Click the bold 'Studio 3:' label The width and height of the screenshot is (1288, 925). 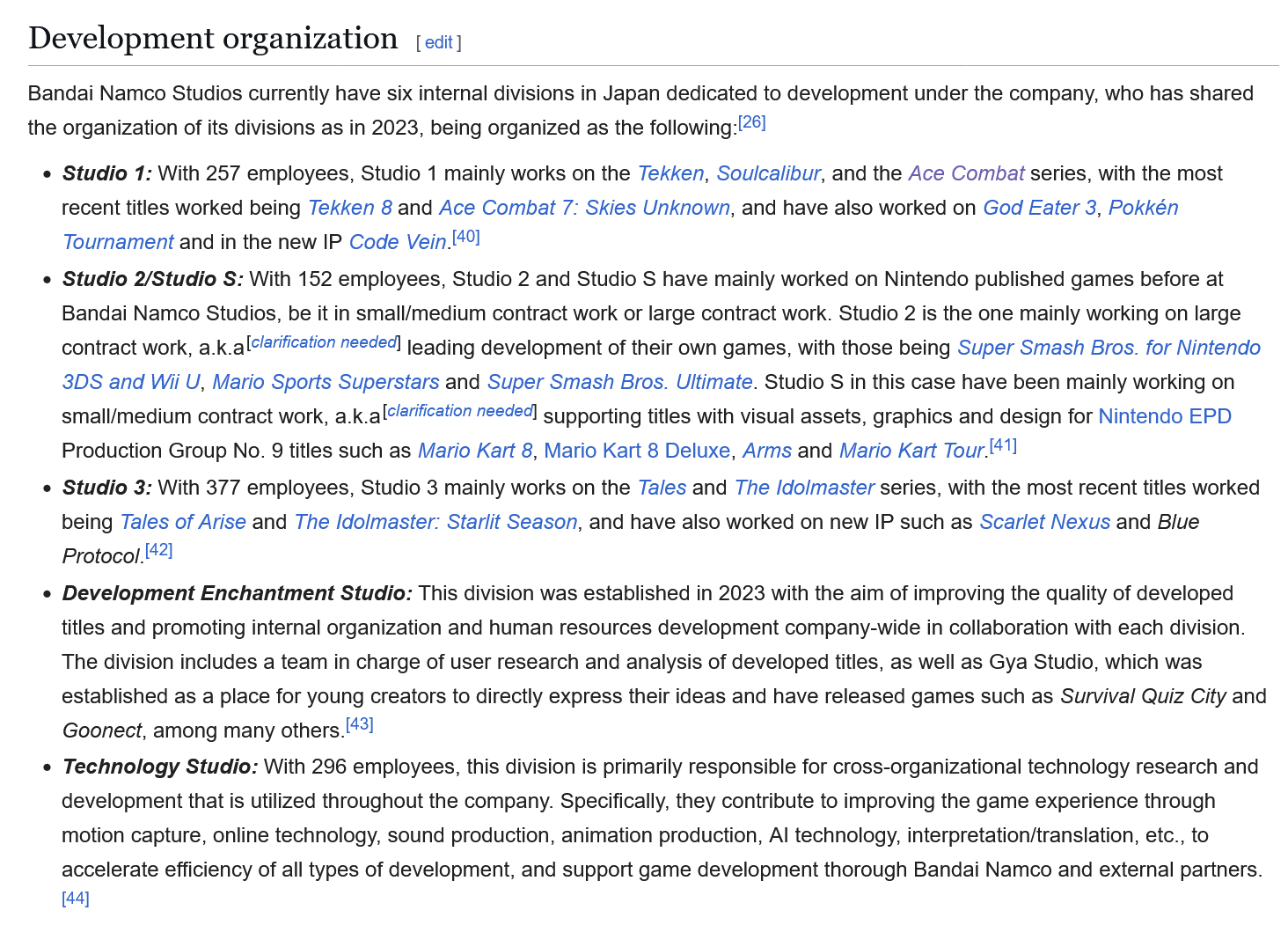point(107,488)
